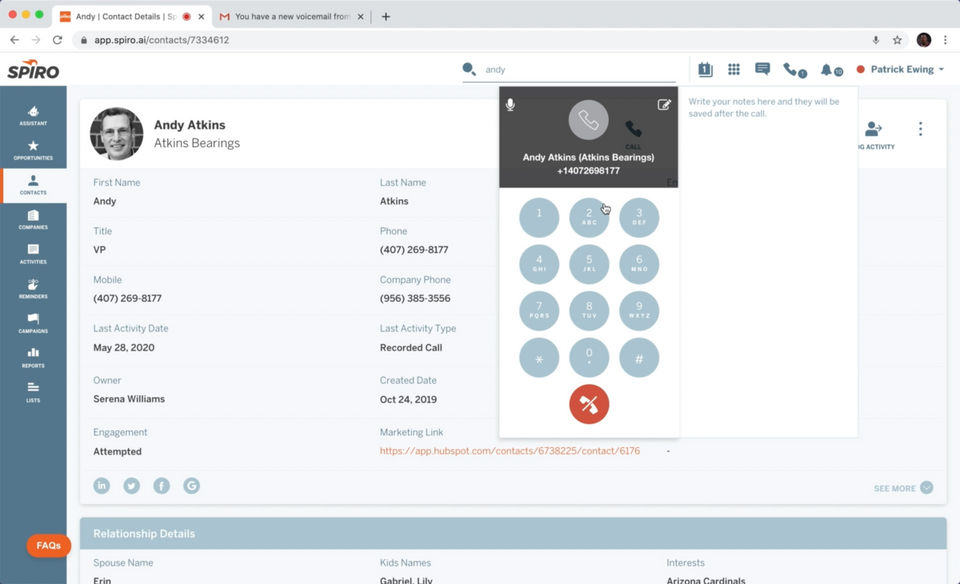960x584 pixels.
Task: Click the Spiro logo
Action: click(x=34, y=70)
